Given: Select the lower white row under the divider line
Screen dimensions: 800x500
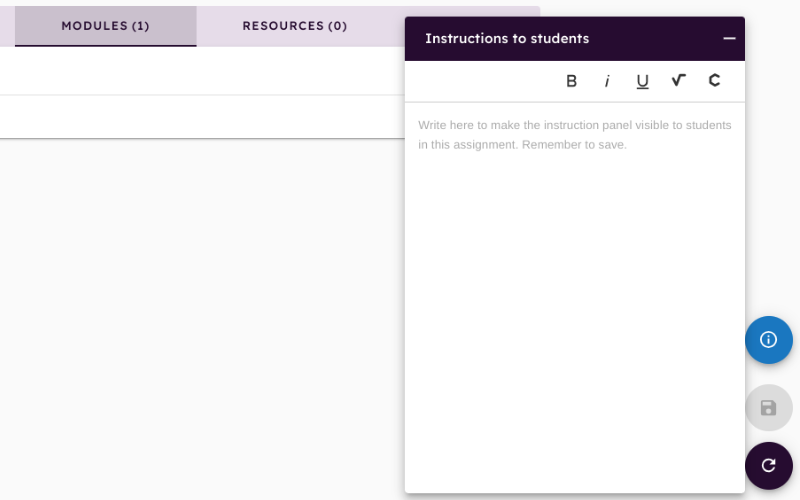Looking at the screenshot, I should tap(202, 117).
